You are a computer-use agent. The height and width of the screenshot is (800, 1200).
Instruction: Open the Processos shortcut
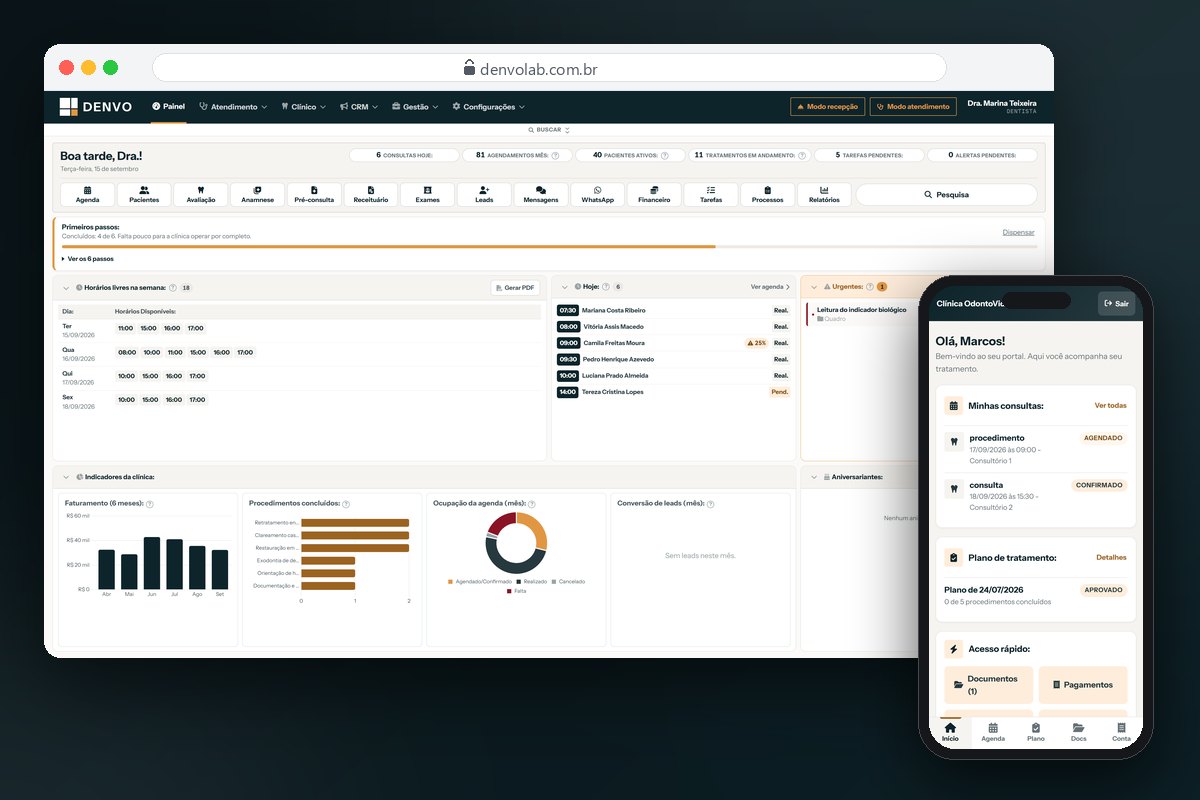pyautogui.click(x=768, y=195)
